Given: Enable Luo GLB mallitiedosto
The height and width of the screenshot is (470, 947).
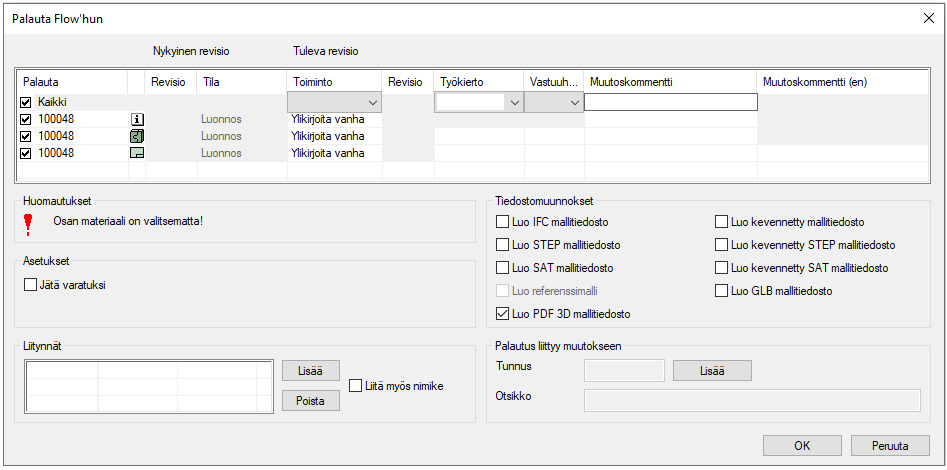Looking at the screenshot, I should (722, 291).
